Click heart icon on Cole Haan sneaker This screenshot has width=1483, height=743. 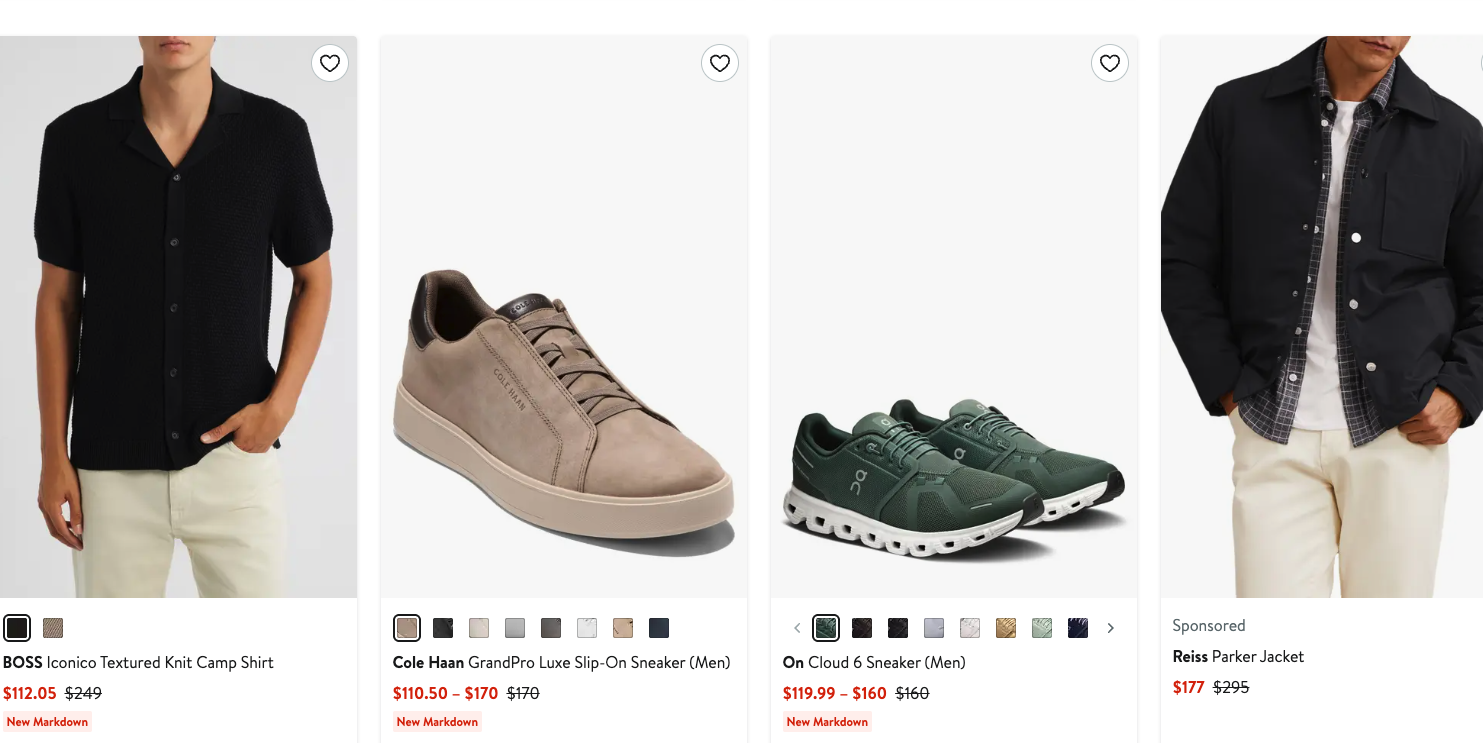(719, 63)
